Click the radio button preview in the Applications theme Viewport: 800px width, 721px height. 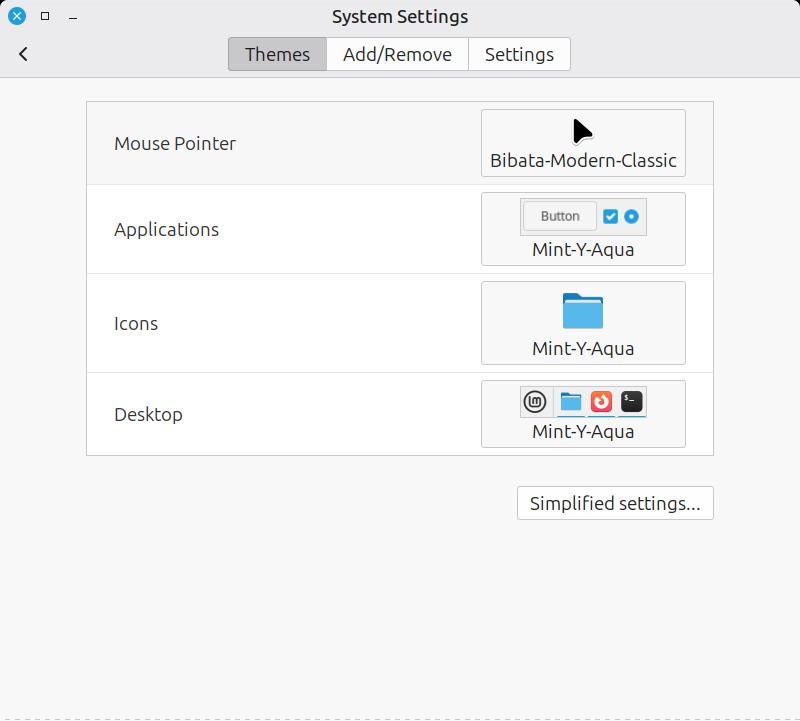tap(631, 216)
